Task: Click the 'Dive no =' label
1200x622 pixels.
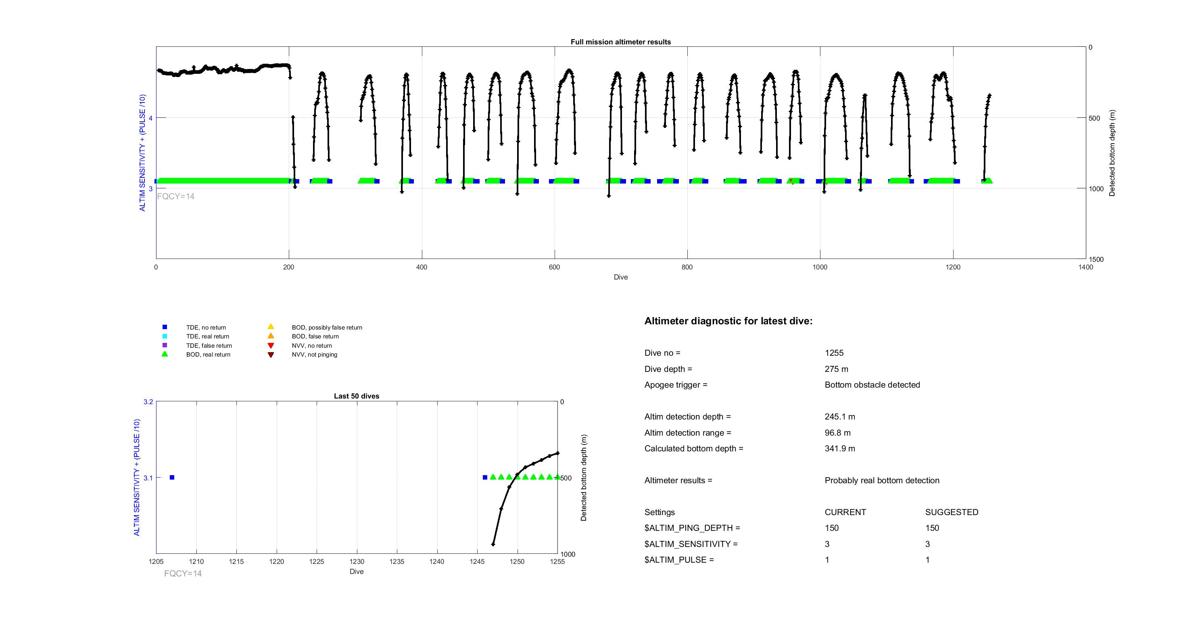Action: point(662,353)
